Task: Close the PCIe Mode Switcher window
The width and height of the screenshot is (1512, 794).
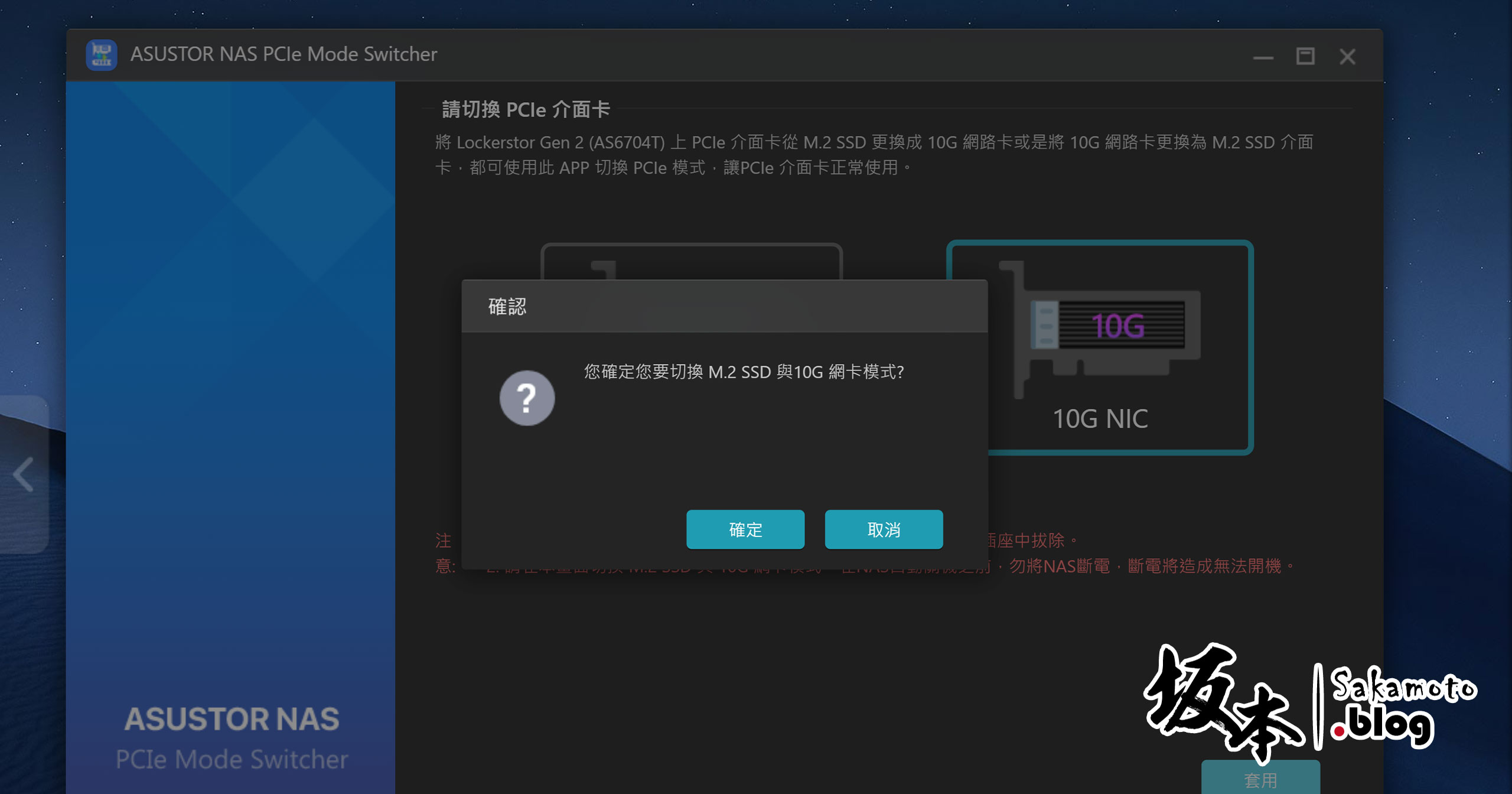Action: click(x=1347, y=57)
